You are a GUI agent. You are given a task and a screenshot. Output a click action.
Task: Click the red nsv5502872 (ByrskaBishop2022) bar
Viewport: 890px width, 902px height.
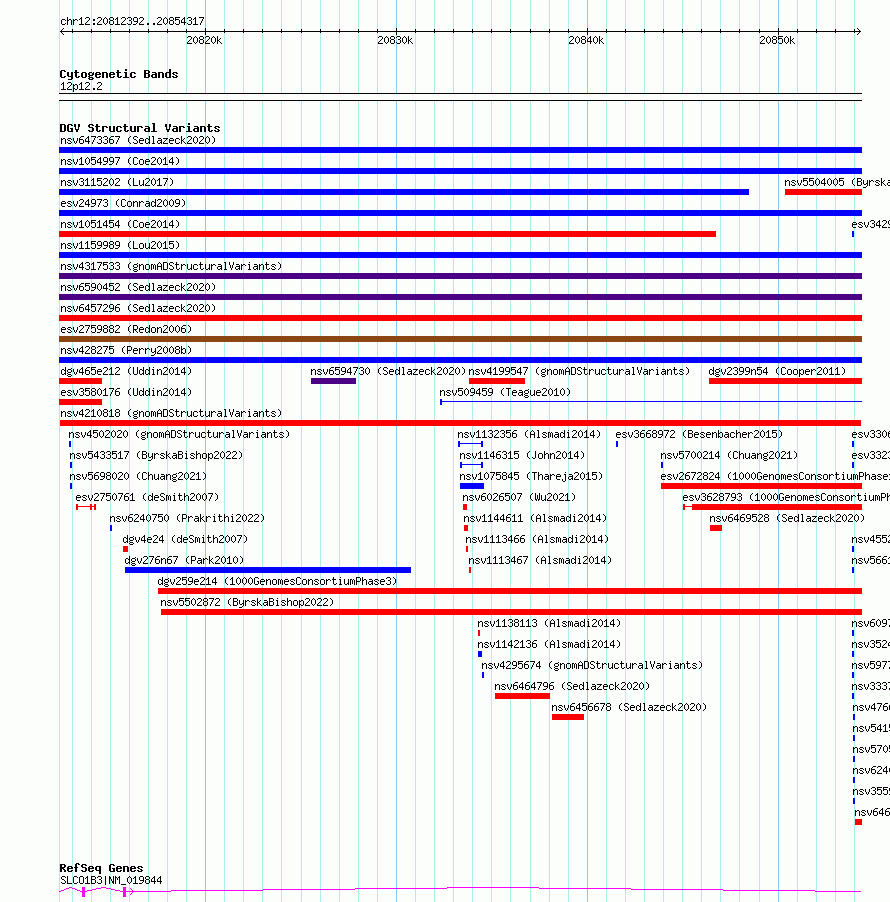tap(511, 612)
